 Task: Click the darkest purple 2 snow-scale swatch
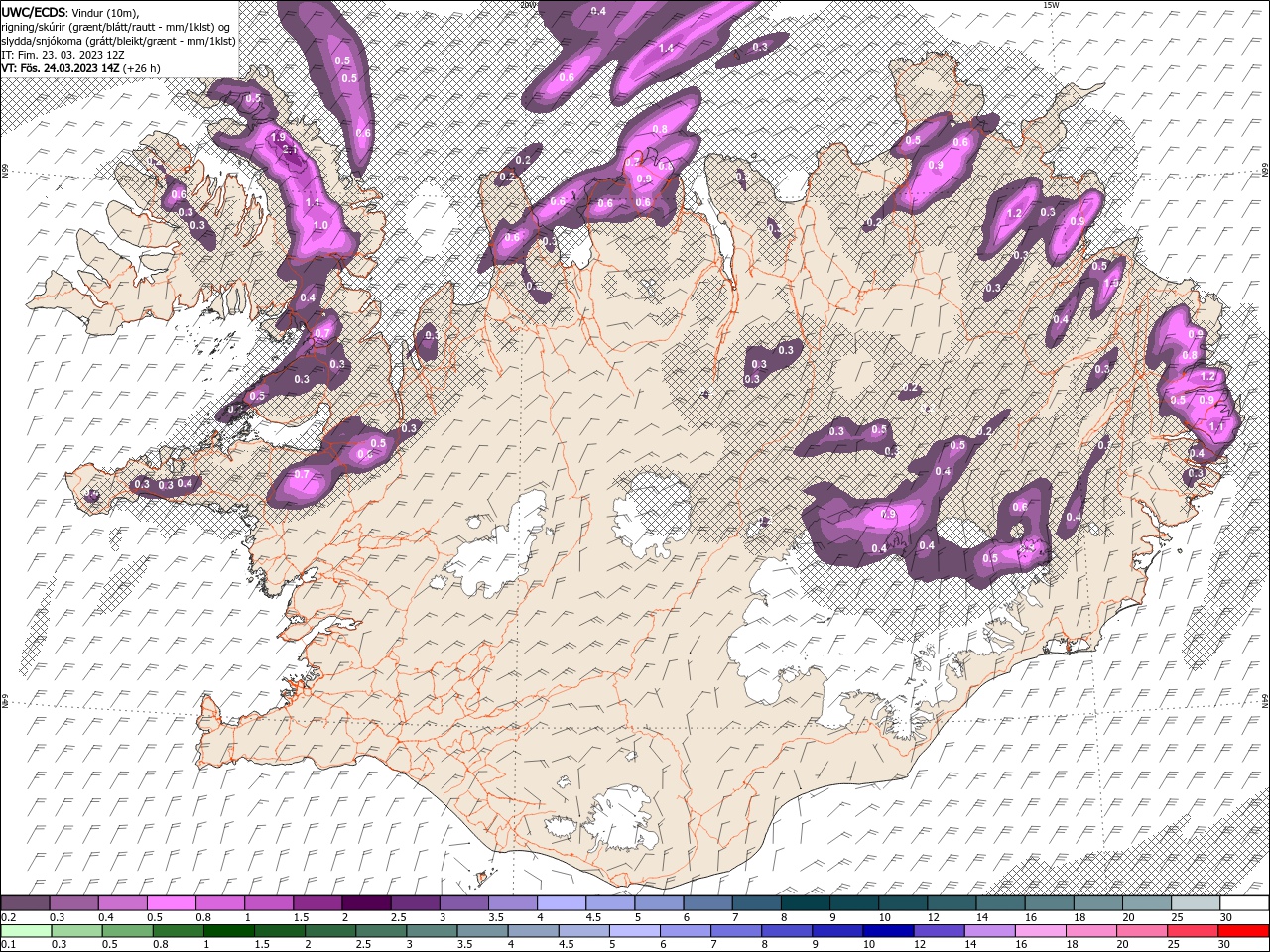[366, 903]
